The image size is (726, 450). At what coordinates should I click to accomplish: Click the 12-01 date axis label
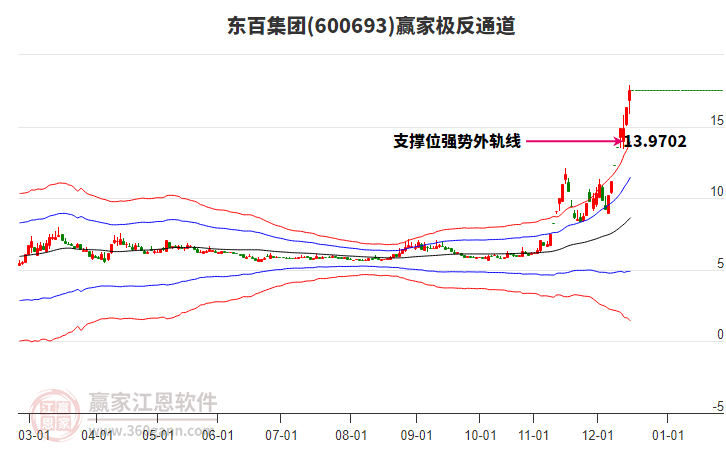(597, 435)
